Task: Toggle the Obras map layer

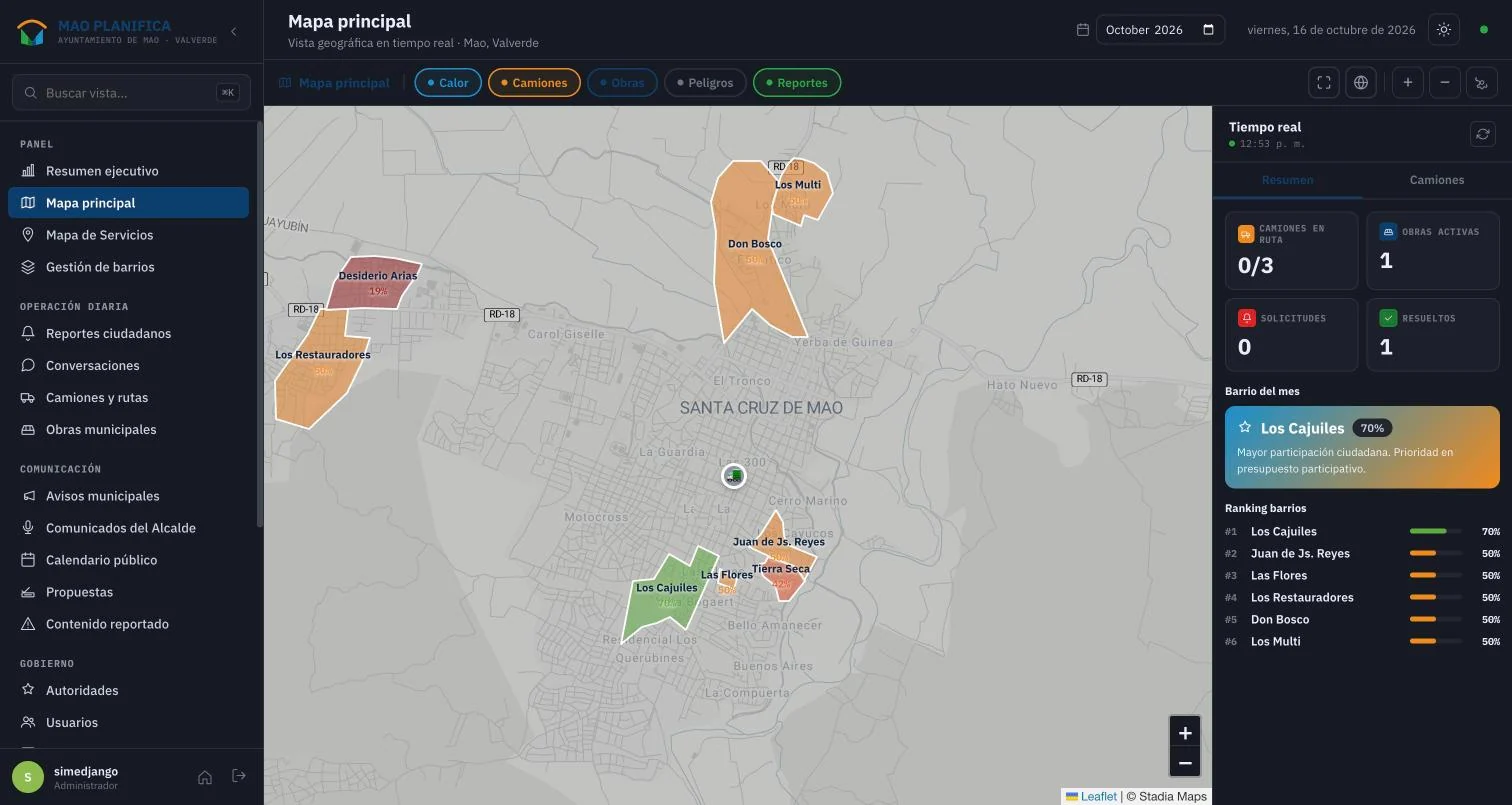Action: [622, 83]
